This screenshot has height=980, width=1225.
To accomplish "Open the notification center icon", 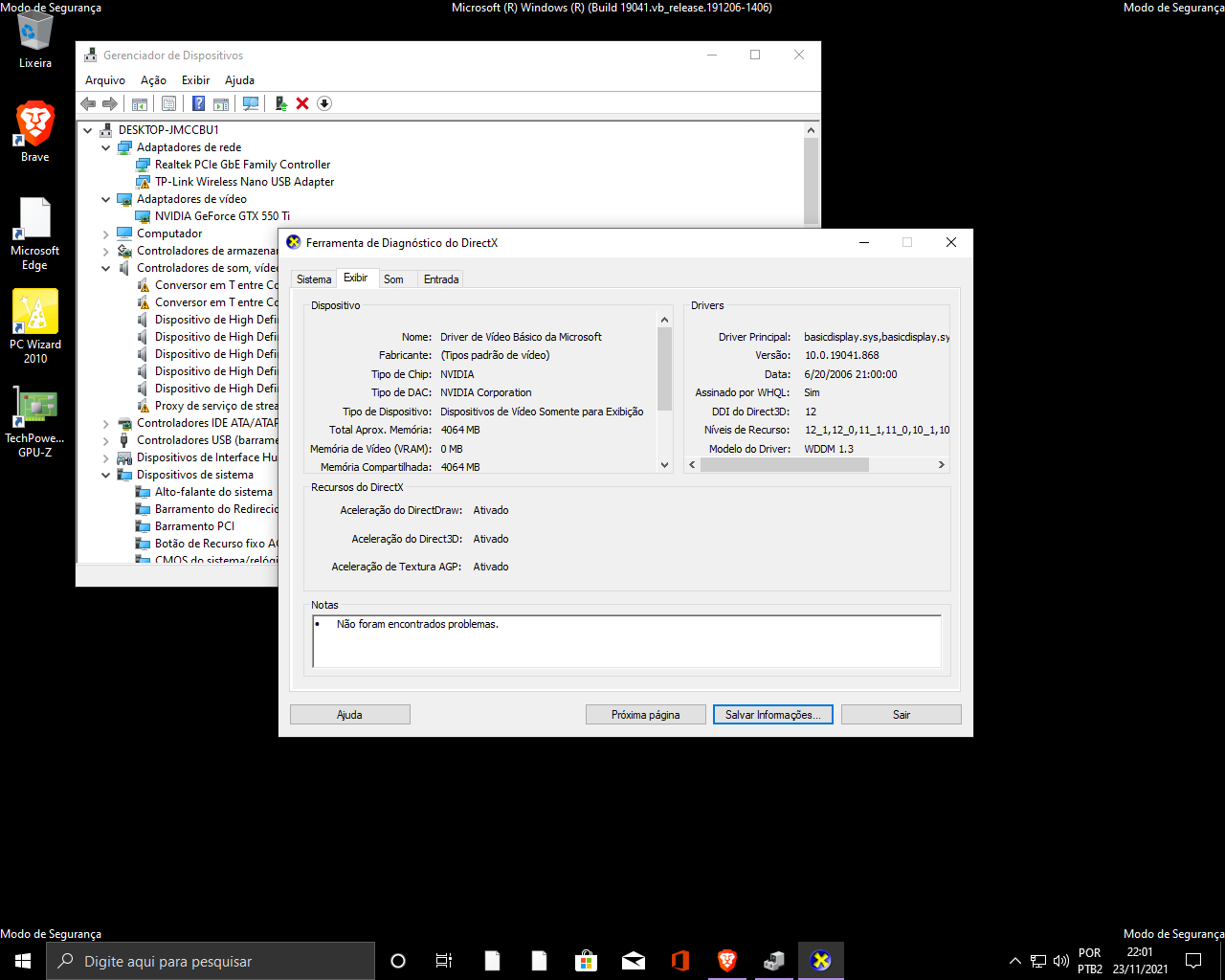I will tap(1193, 961).
